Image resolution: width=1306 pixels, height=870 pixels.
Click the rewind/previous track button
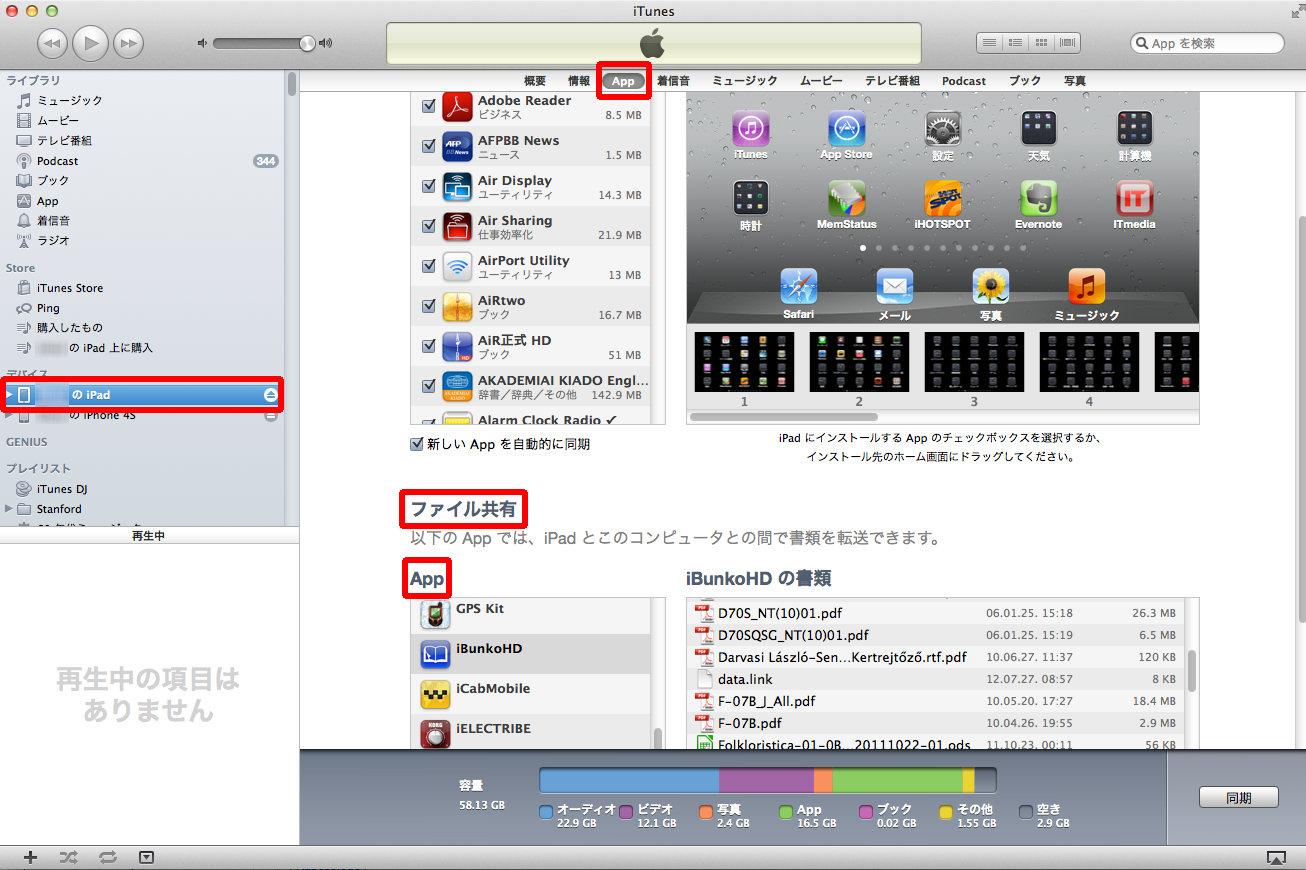point(53,43)
